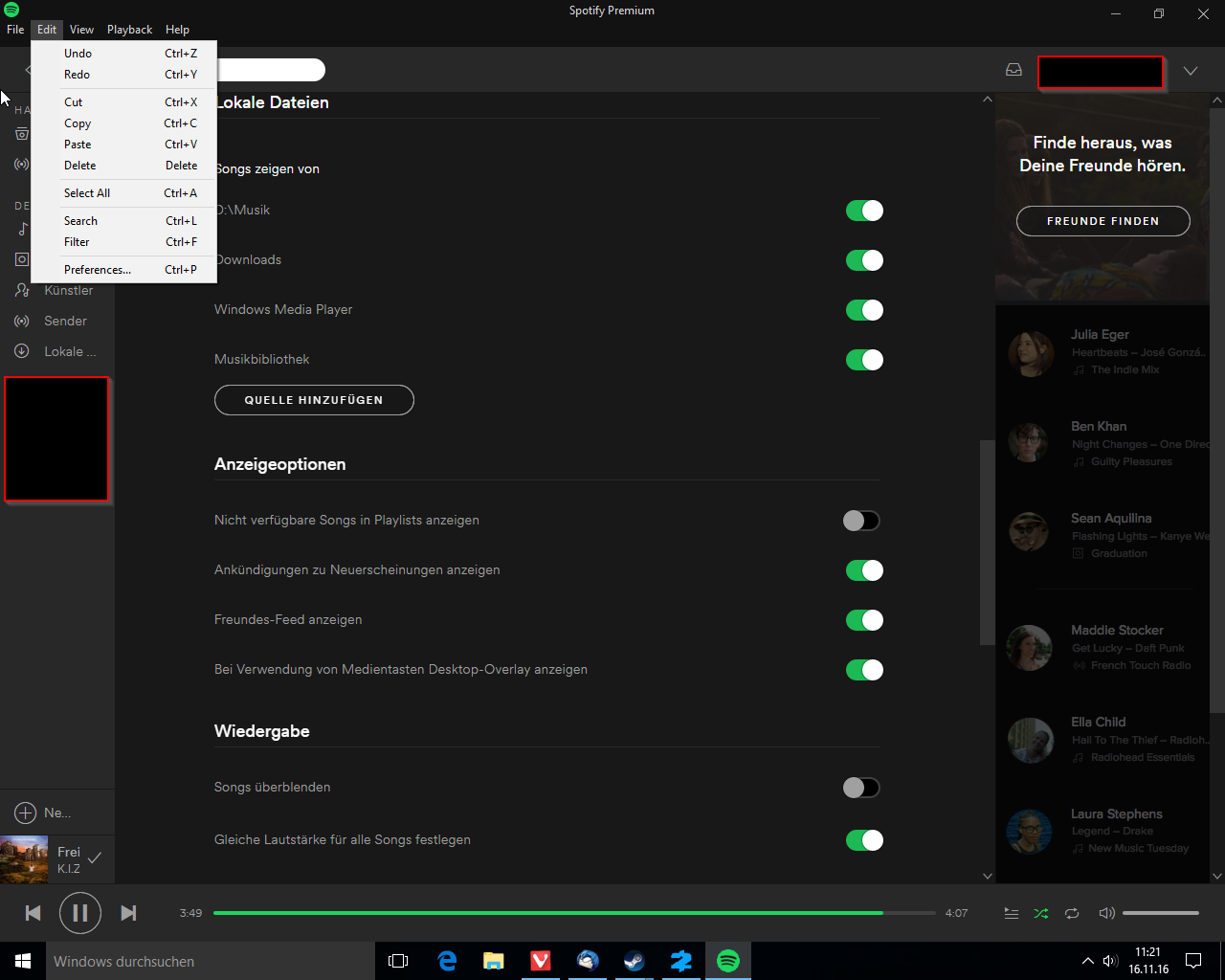This screenshot has height=980, width=1225.
Task: Toggle the Musikbibliothek source switch
Action: coord(864,360)
